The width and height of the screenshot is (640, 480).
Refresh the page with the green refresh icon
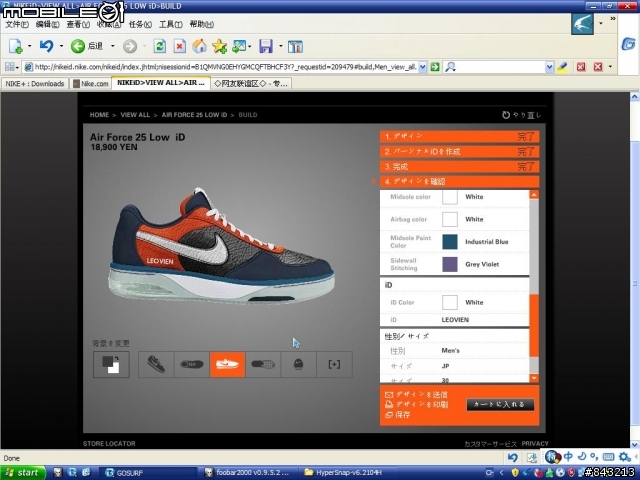159,46
